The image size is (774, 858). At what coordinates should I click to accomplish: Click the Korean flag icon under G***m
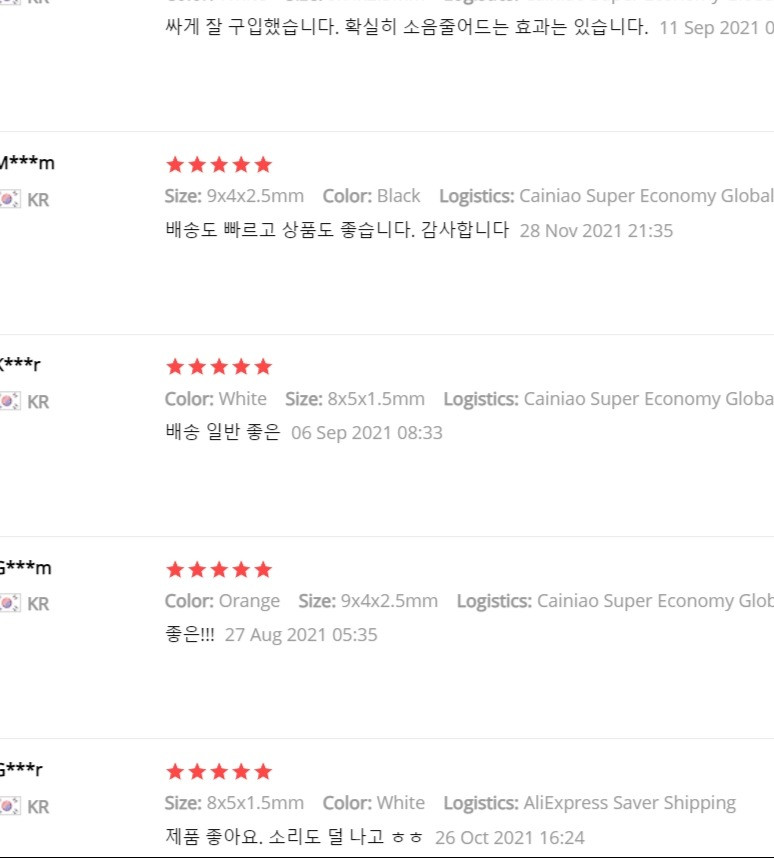pos(10,602)
